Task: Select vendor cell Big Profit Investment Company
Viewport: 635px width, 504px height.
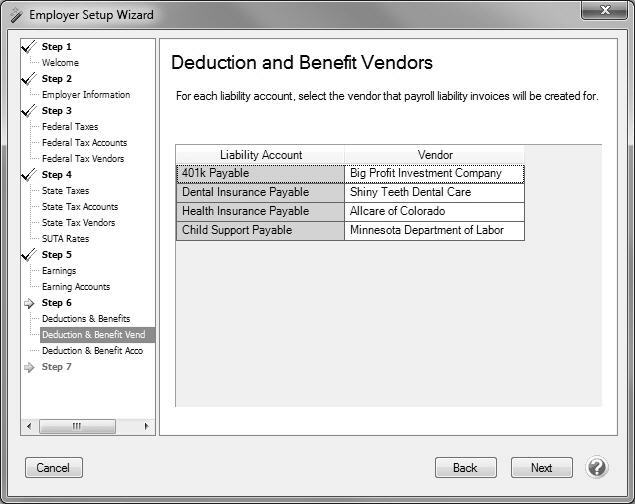Action: pos(433,173)
